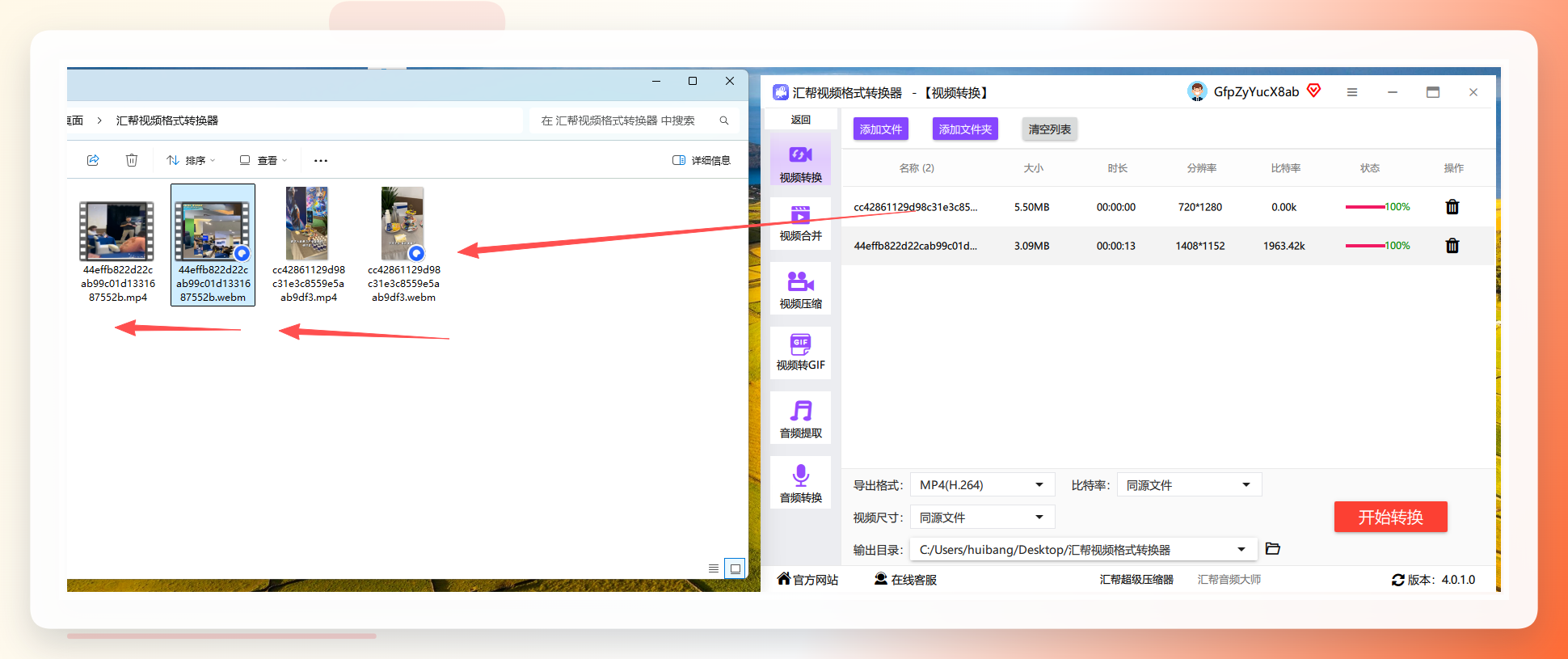The height and width of the screenshot is (659, 1568).
Task: Delete the 44effb822d22cab99c01d row with trash icon
Action: click(1452, 246)
